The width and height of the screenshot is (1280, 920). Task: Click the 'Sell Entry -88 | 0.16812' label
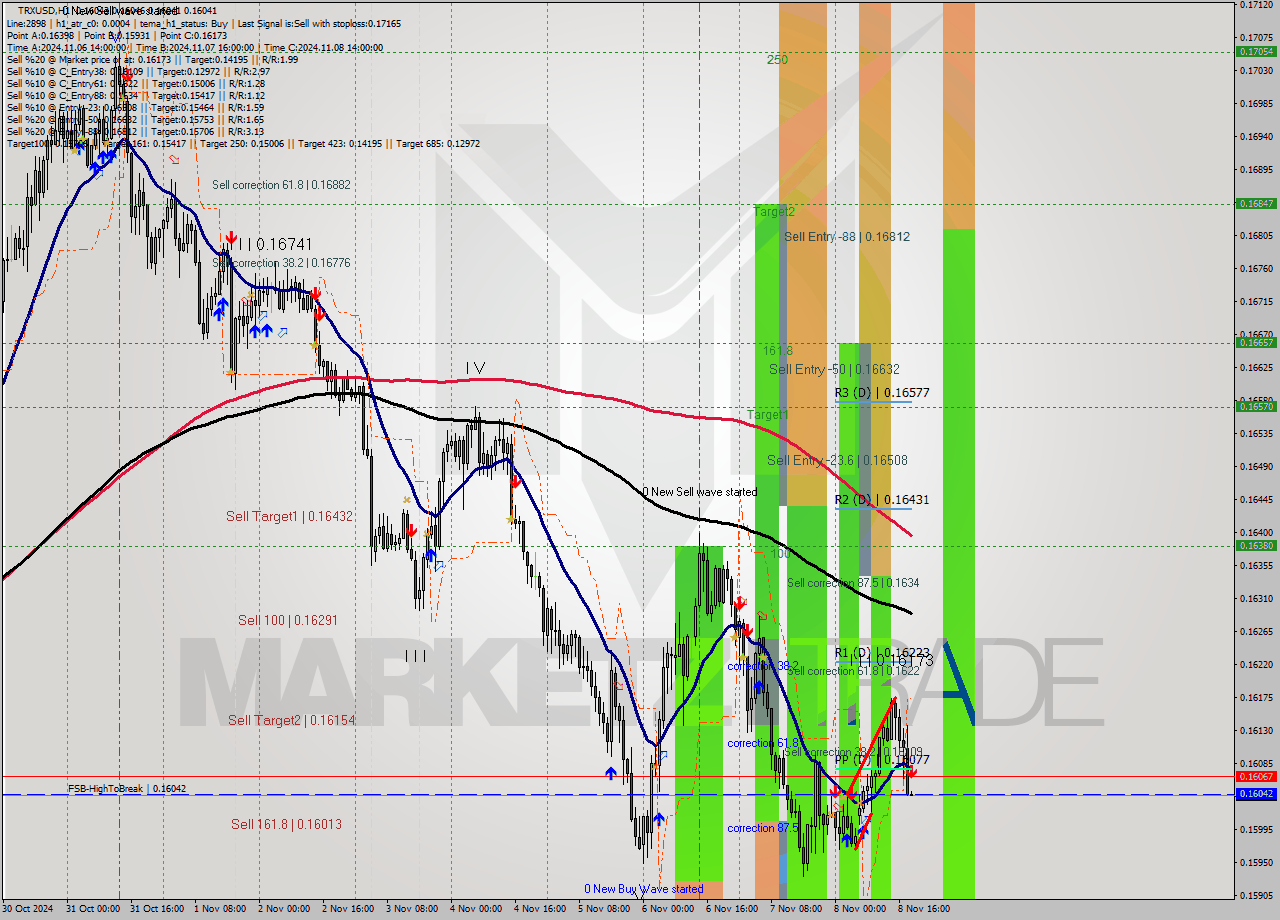point(847,237)
